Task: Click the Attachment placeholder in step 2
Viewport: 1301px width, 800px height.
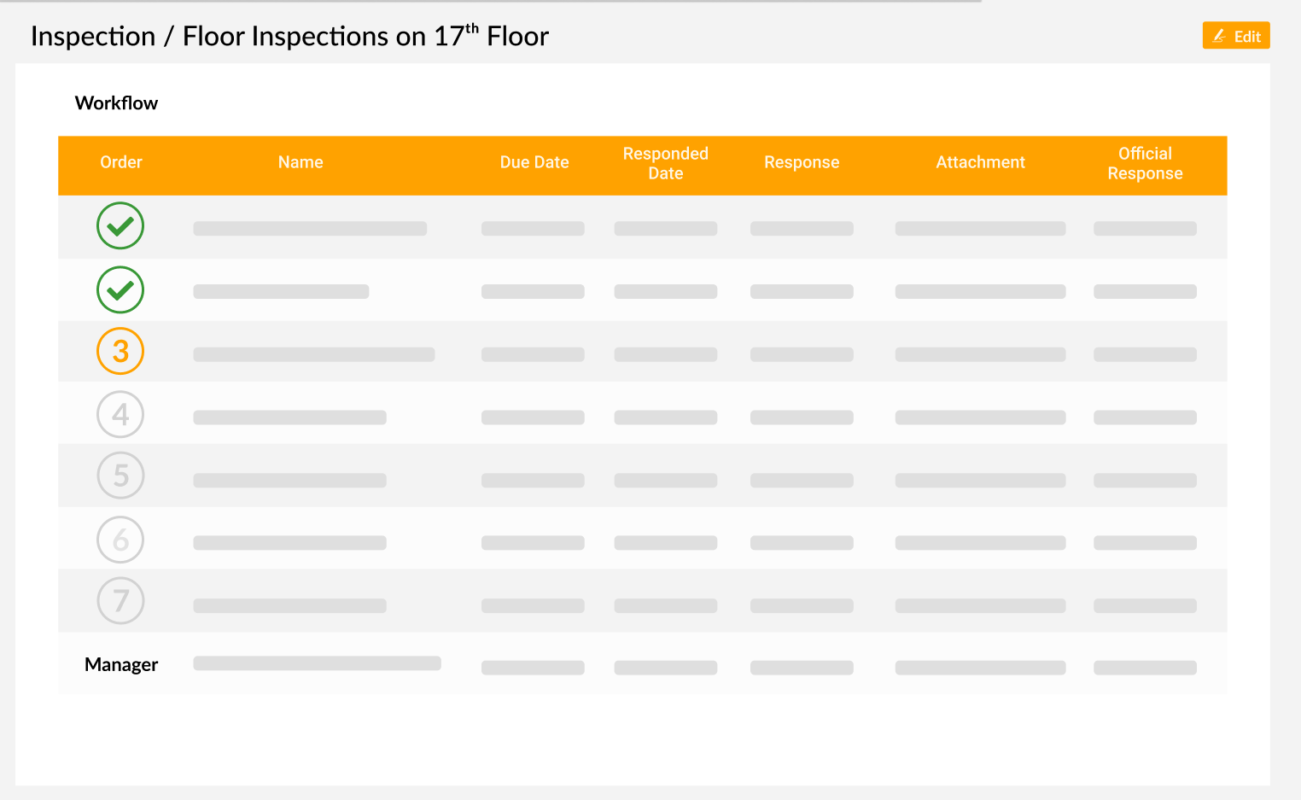Action: click(980, 291)
